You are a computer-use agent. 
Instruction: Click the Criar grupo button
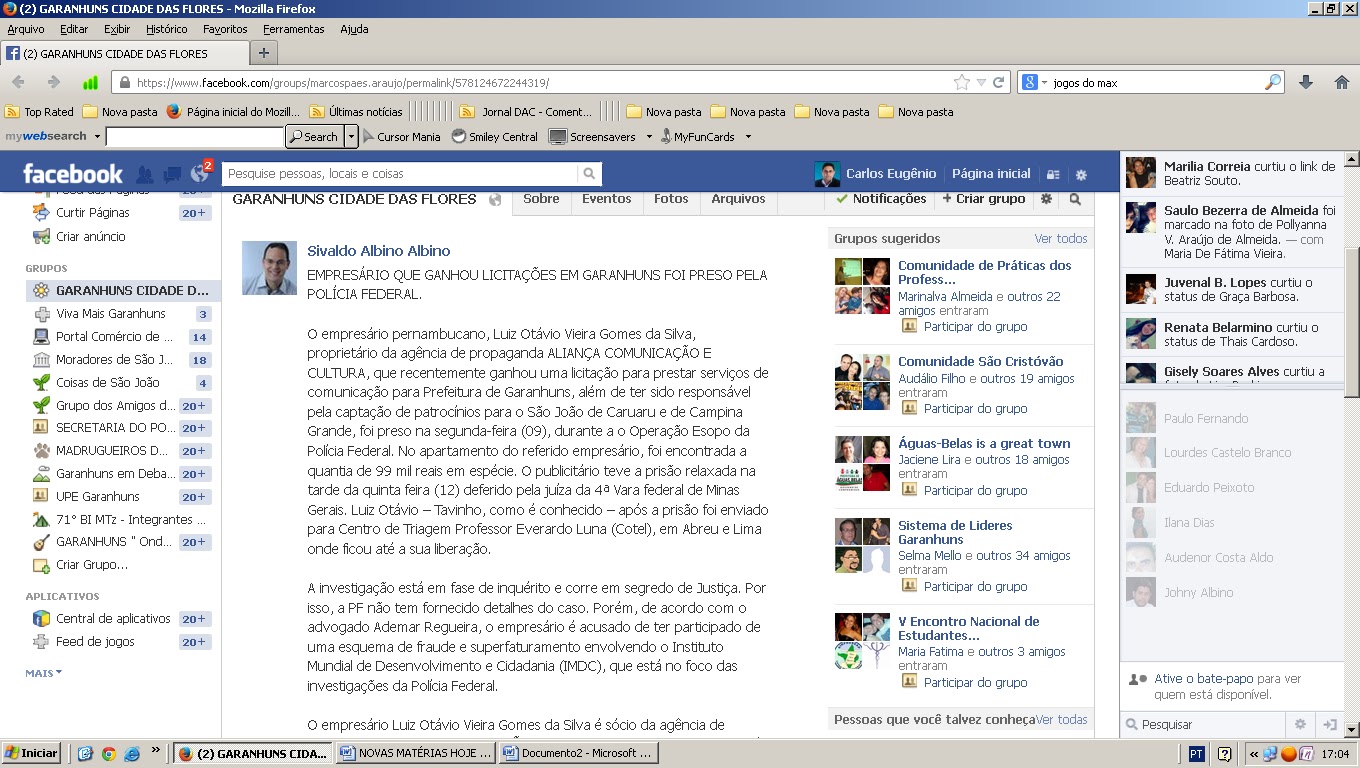pos(984,199)
